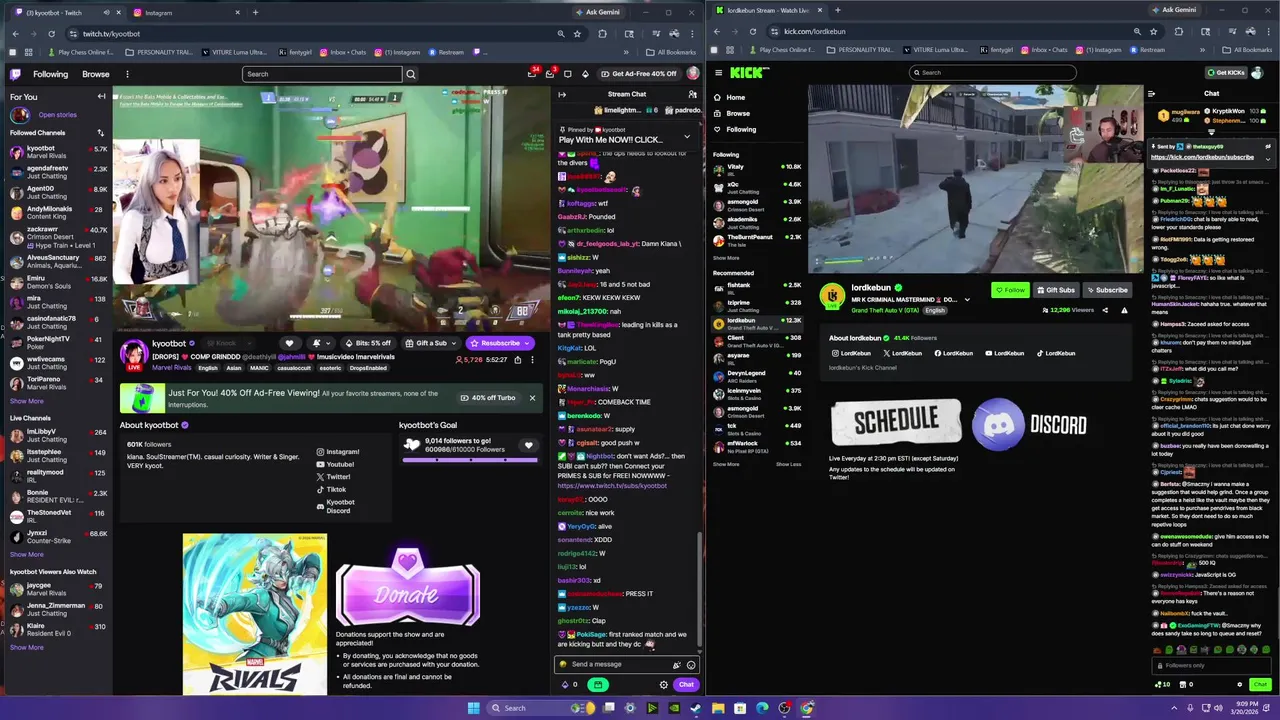This screenshot has height=720, width=1280.
Task: Open Steam icon in Windows taskbar
Action: 696,708
